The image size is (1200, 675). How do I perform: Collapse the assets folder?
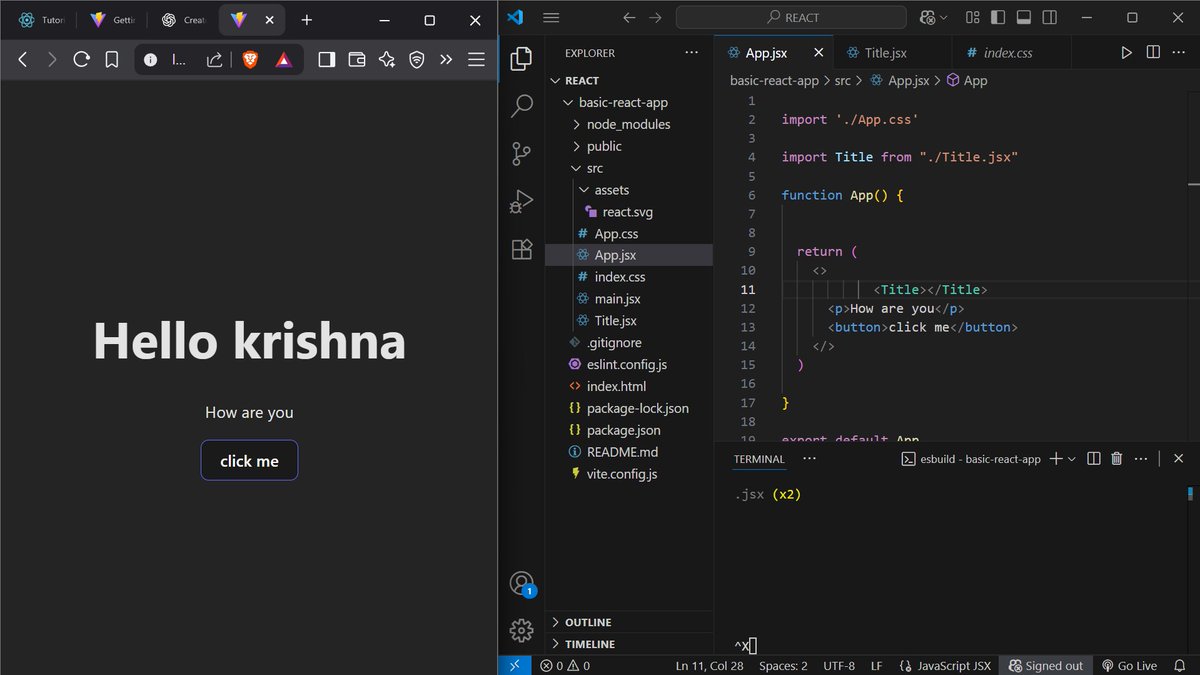coord(629,190)
